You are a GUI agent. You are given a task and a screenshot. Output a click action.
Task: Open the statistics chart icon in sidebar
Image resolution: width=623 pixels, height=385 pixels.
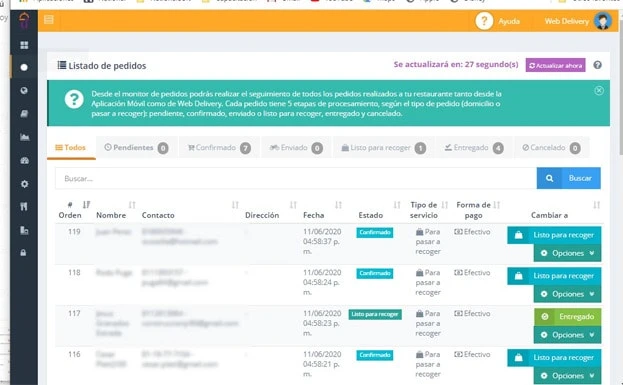pos(24,137)
